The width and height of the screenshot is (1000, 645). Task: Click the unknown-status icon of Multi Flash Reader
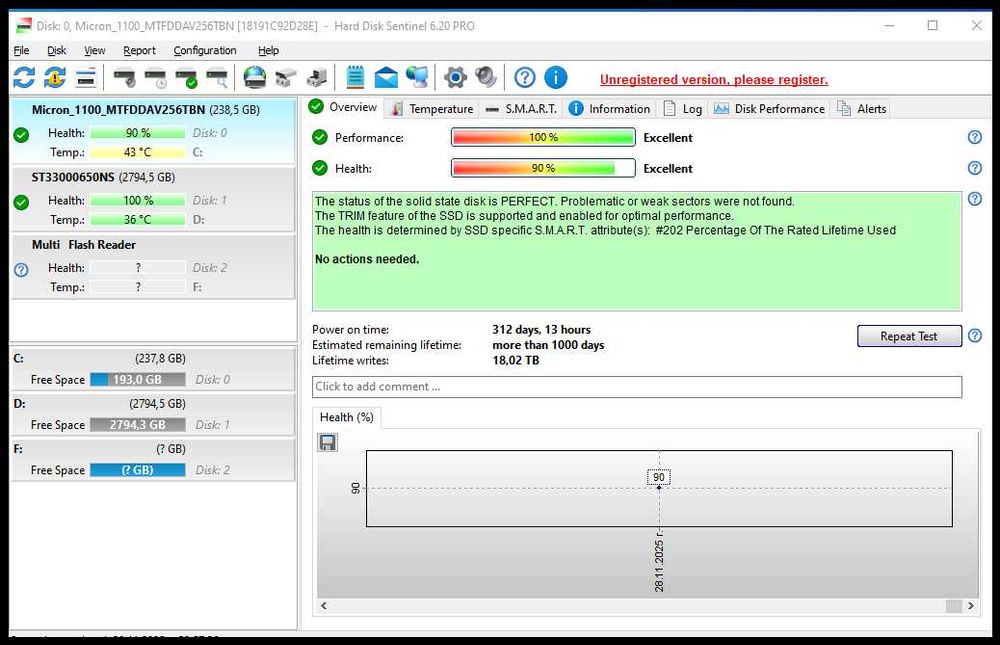(21, 270)
